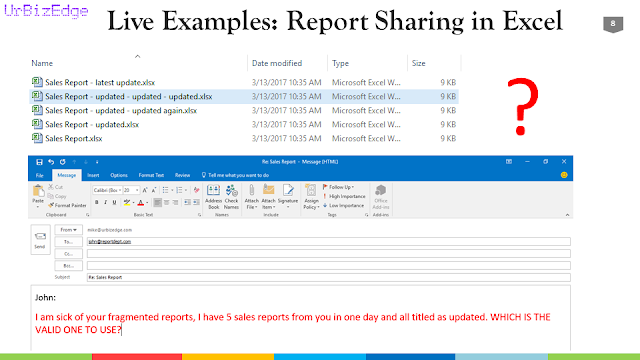The width and height of the screenshot is (640, 360).
Task: Customize Quick Access Toolbar arrow
Action: (x=97, y=162)
